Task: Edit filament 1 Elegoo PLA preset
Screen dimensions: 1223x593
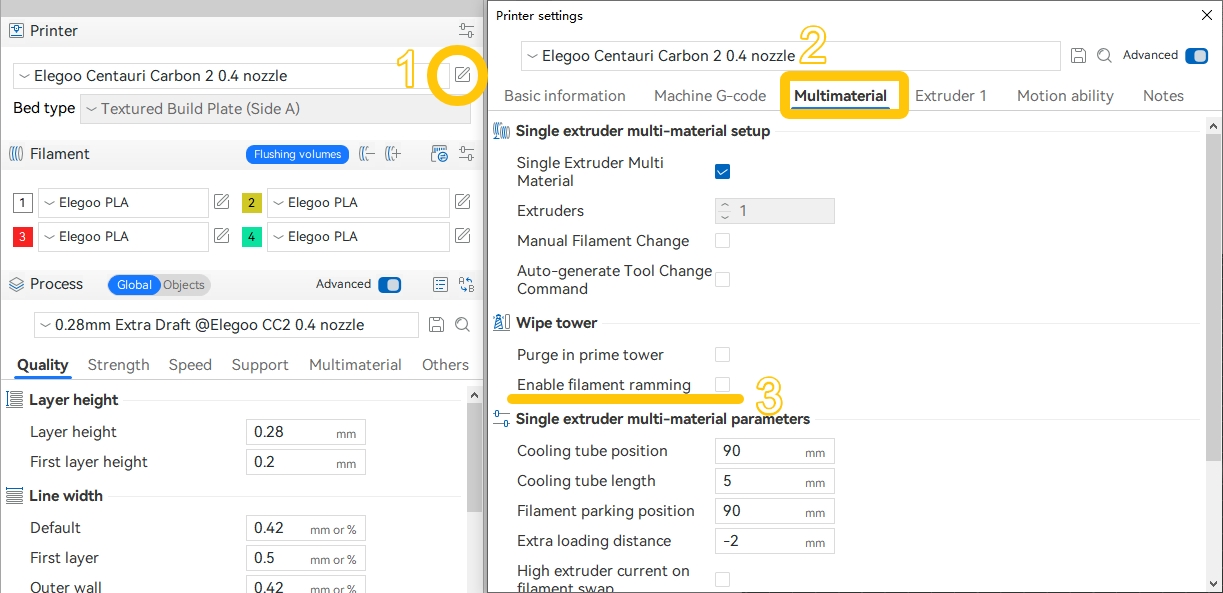Action: click(x=222, y=202)
